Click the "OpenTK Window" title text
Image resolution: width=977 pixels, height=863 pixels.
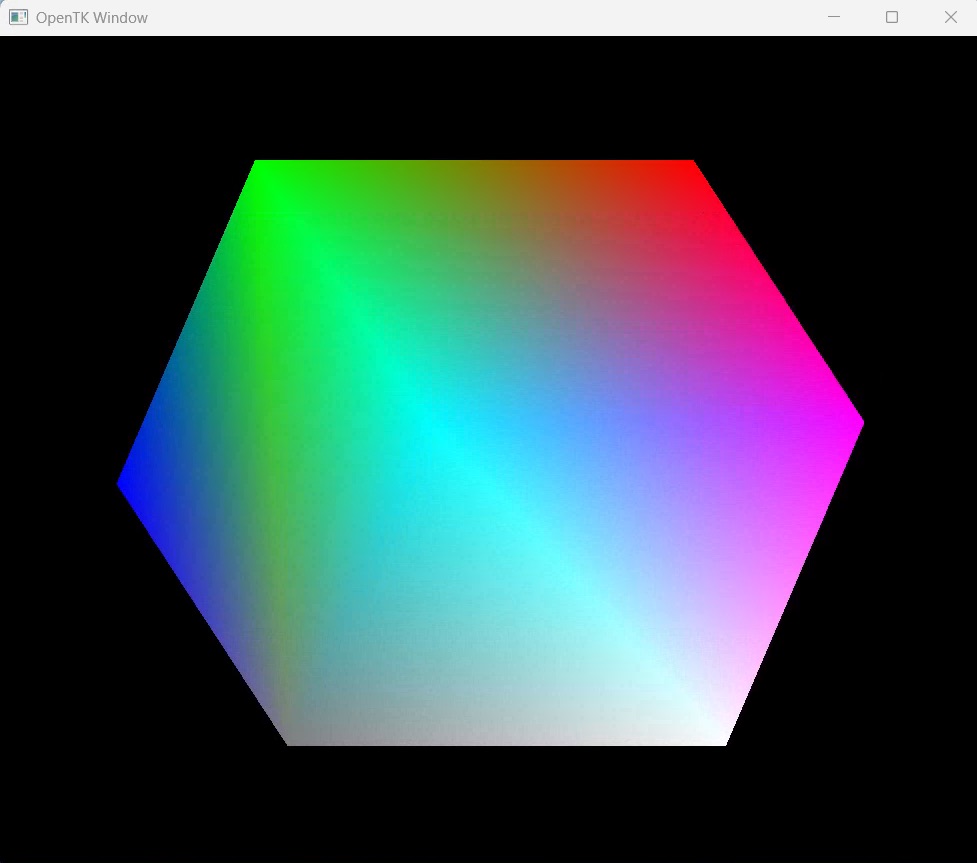click(x=91, y=17)
